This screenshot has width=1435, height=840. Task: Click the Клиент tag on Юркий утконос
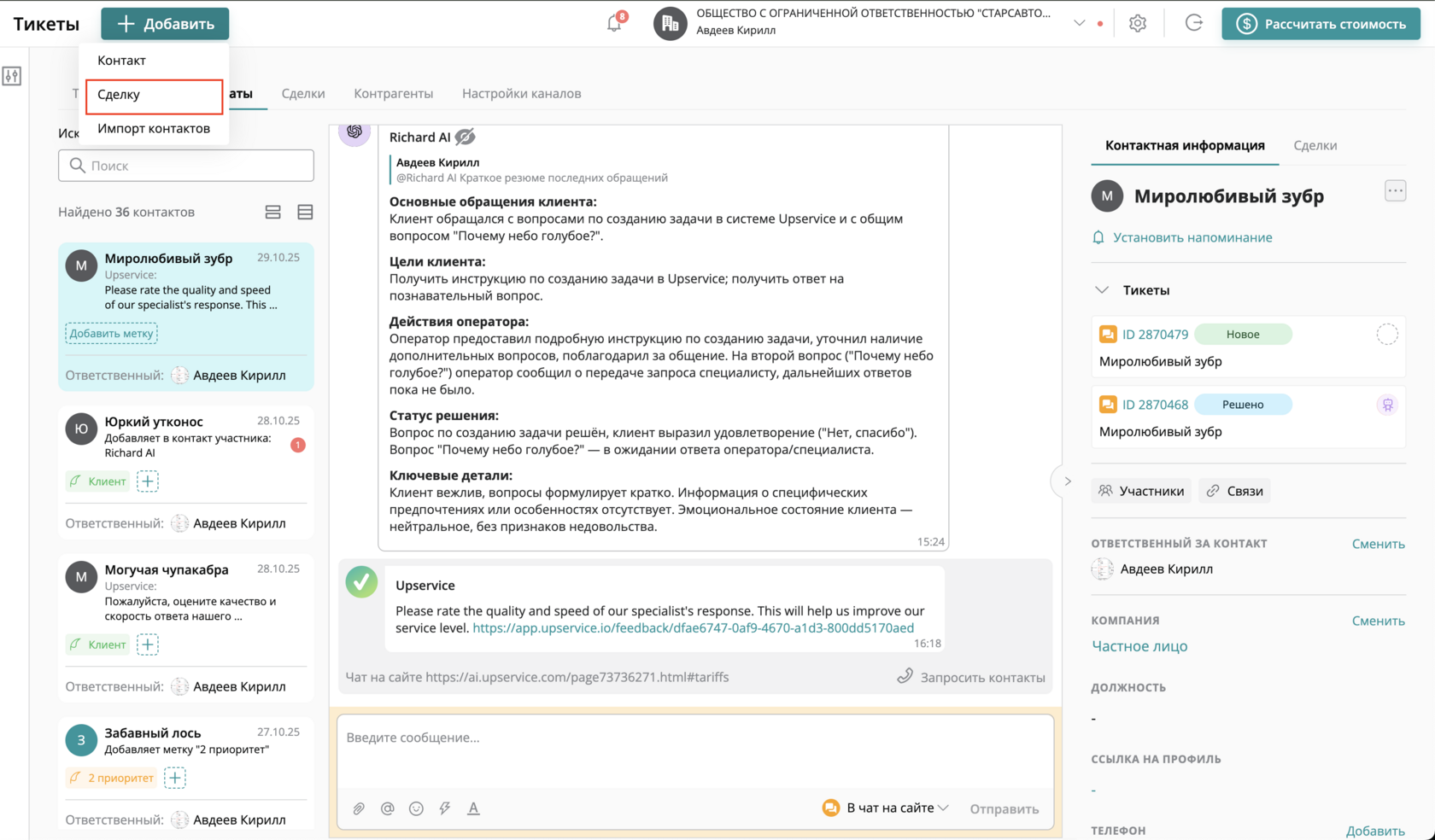(97, 481)
